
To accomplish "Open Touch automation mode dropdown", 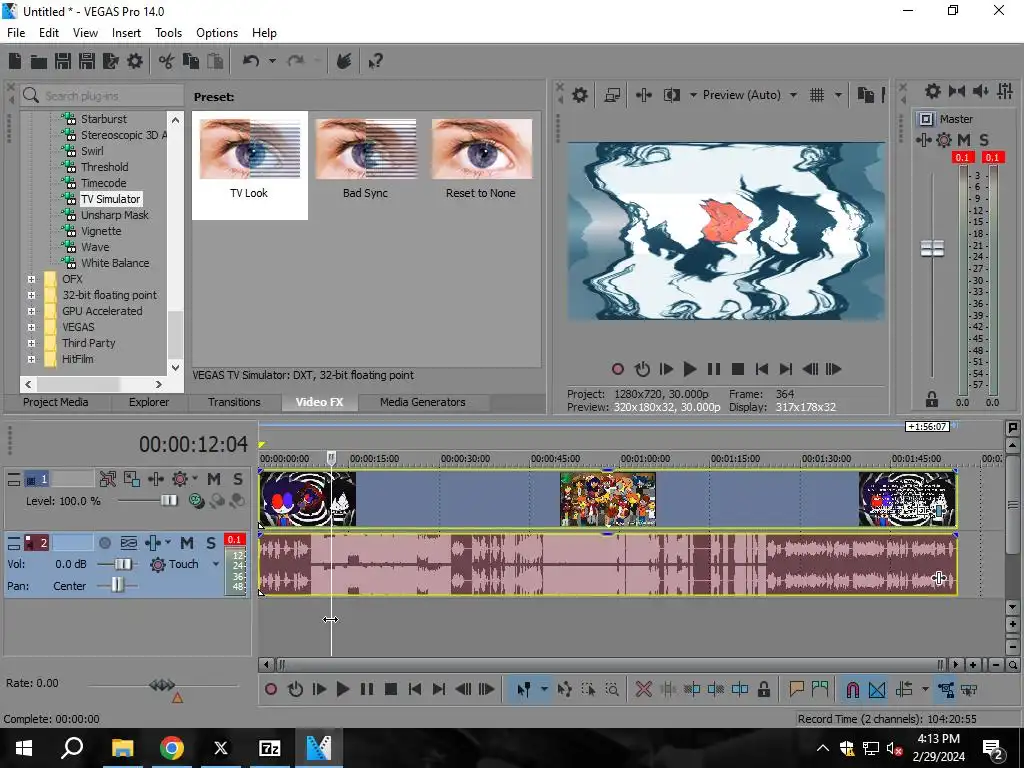I will (216, 564).
